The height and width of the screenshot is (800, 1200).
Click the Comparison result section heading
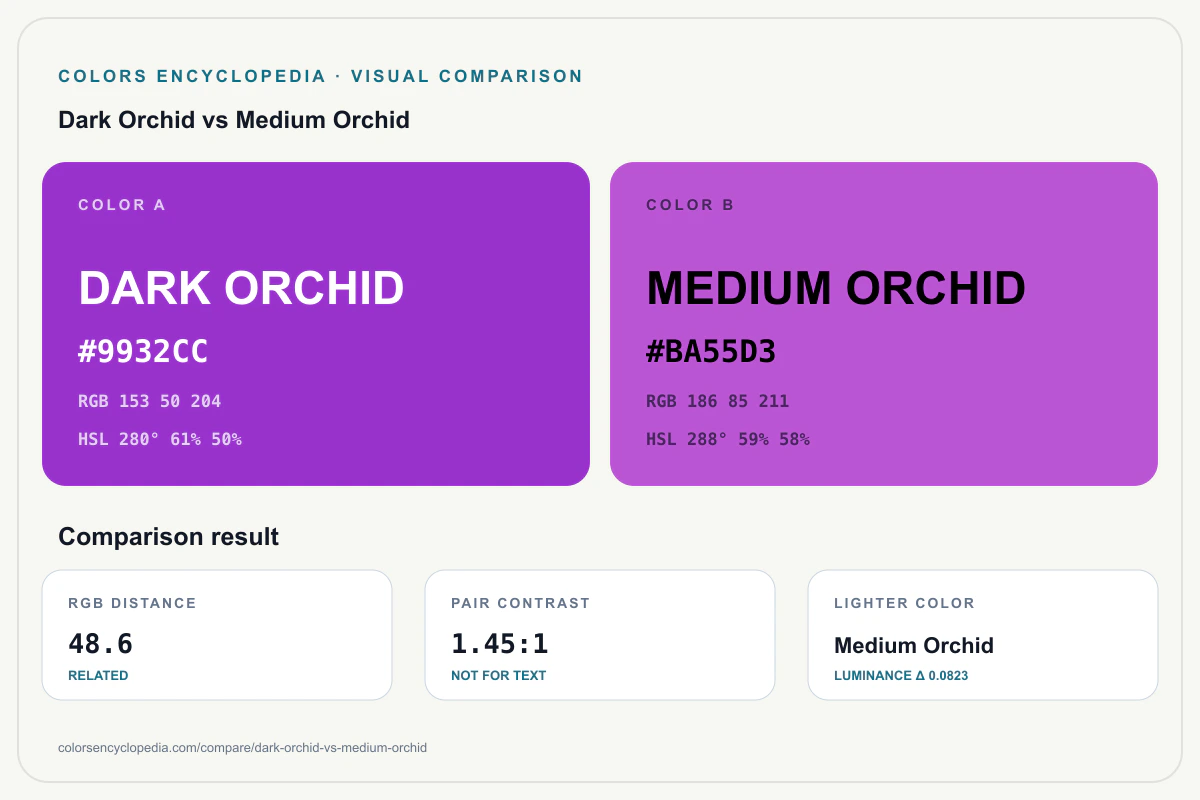(169, 537)
